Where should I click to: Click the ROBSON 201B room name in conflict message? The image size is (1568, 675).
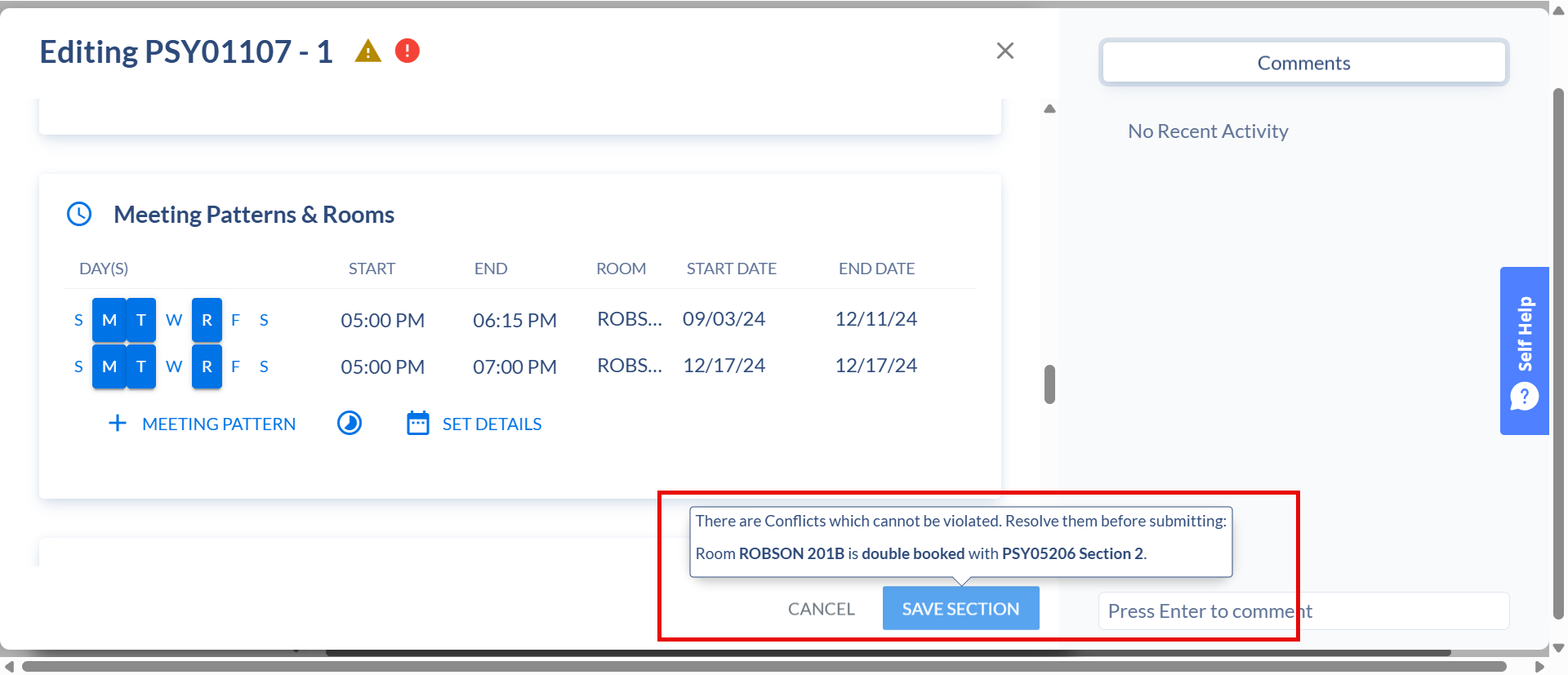click(x=791, y=553)
